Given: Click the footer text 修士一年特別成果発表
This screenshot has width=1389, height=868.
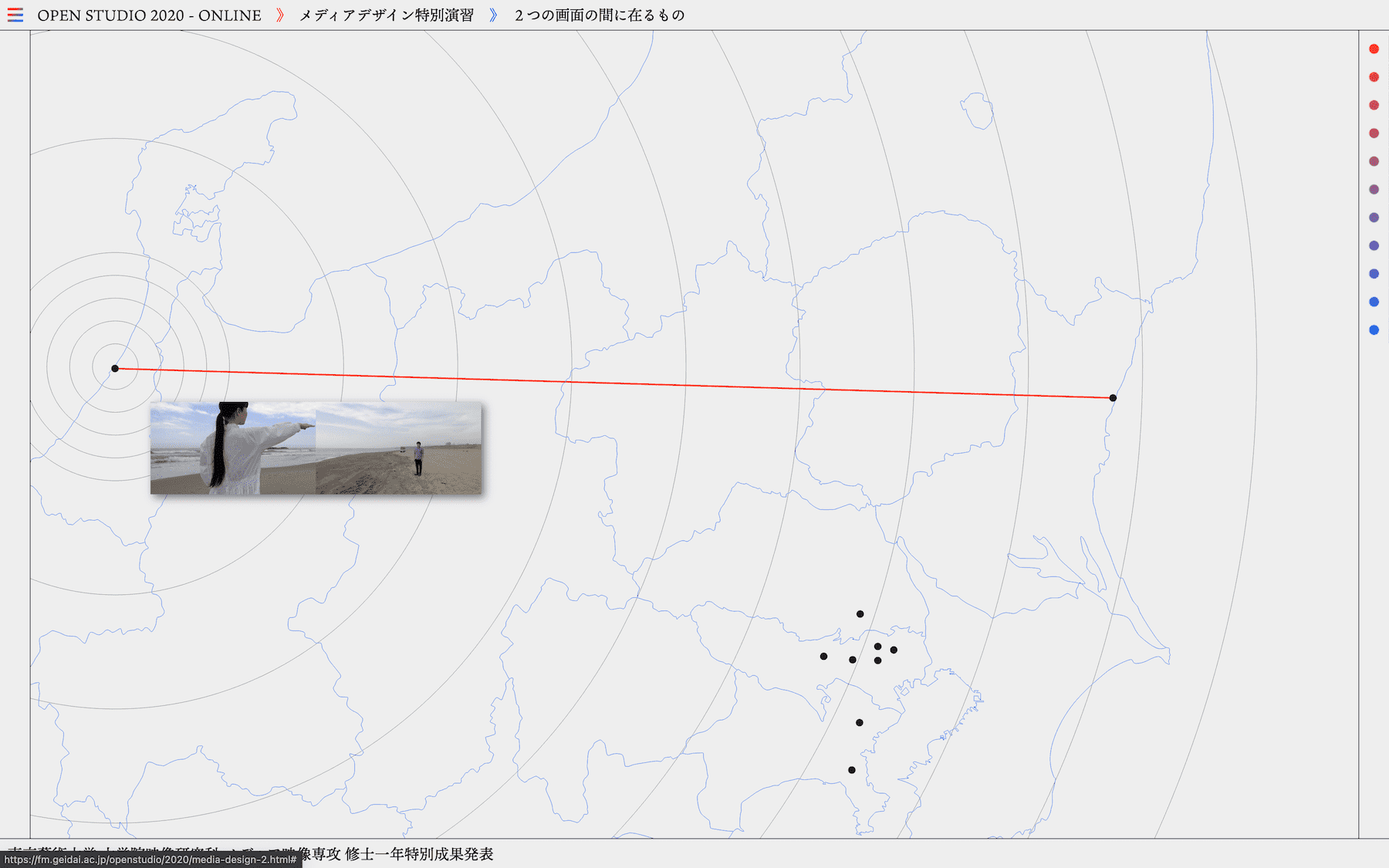Looking at the screenshot, I should (x=419, y=854).
